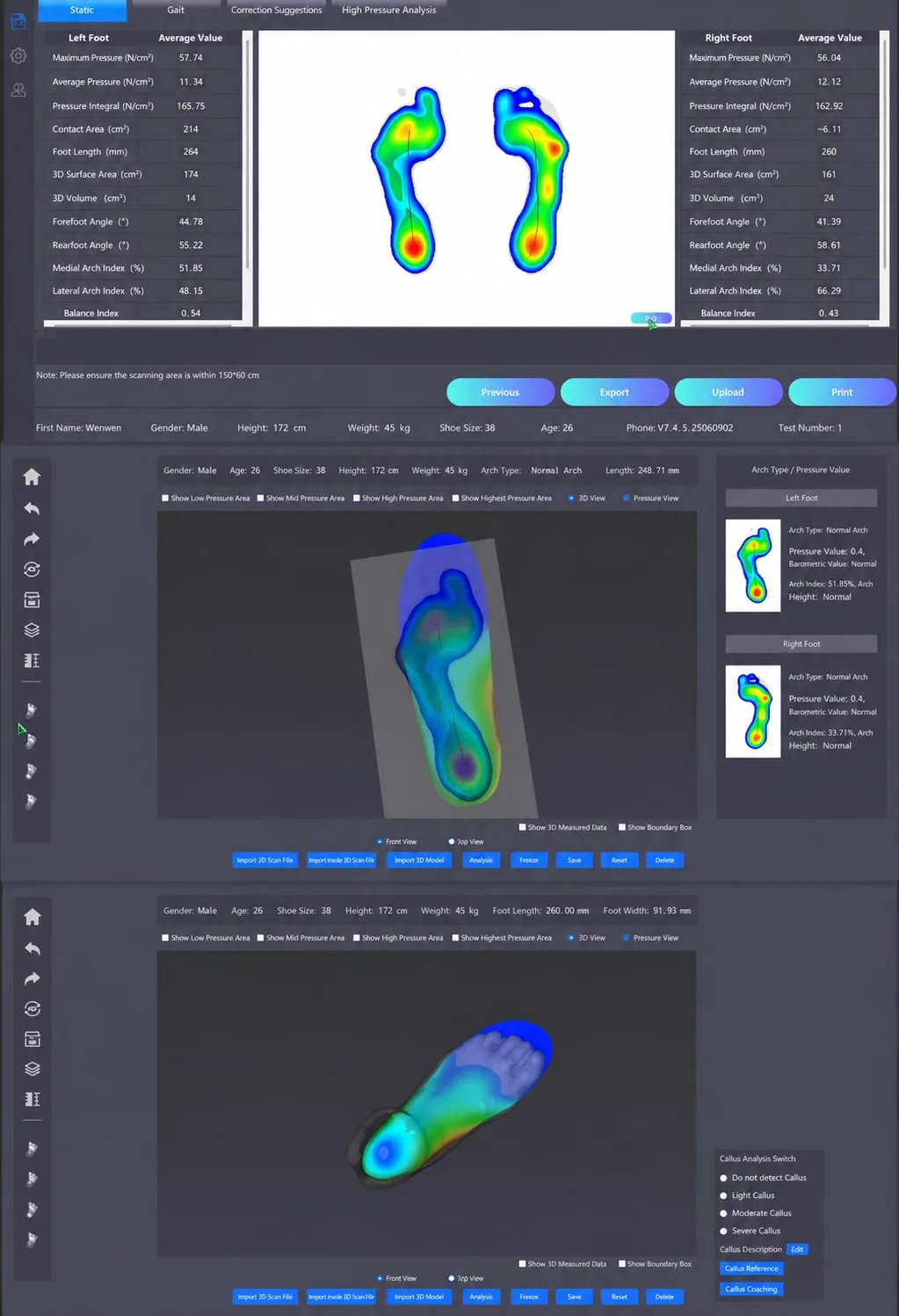Click the Save button in the callus panel
899x1316 pixels.
click(x=575, y=1297)
